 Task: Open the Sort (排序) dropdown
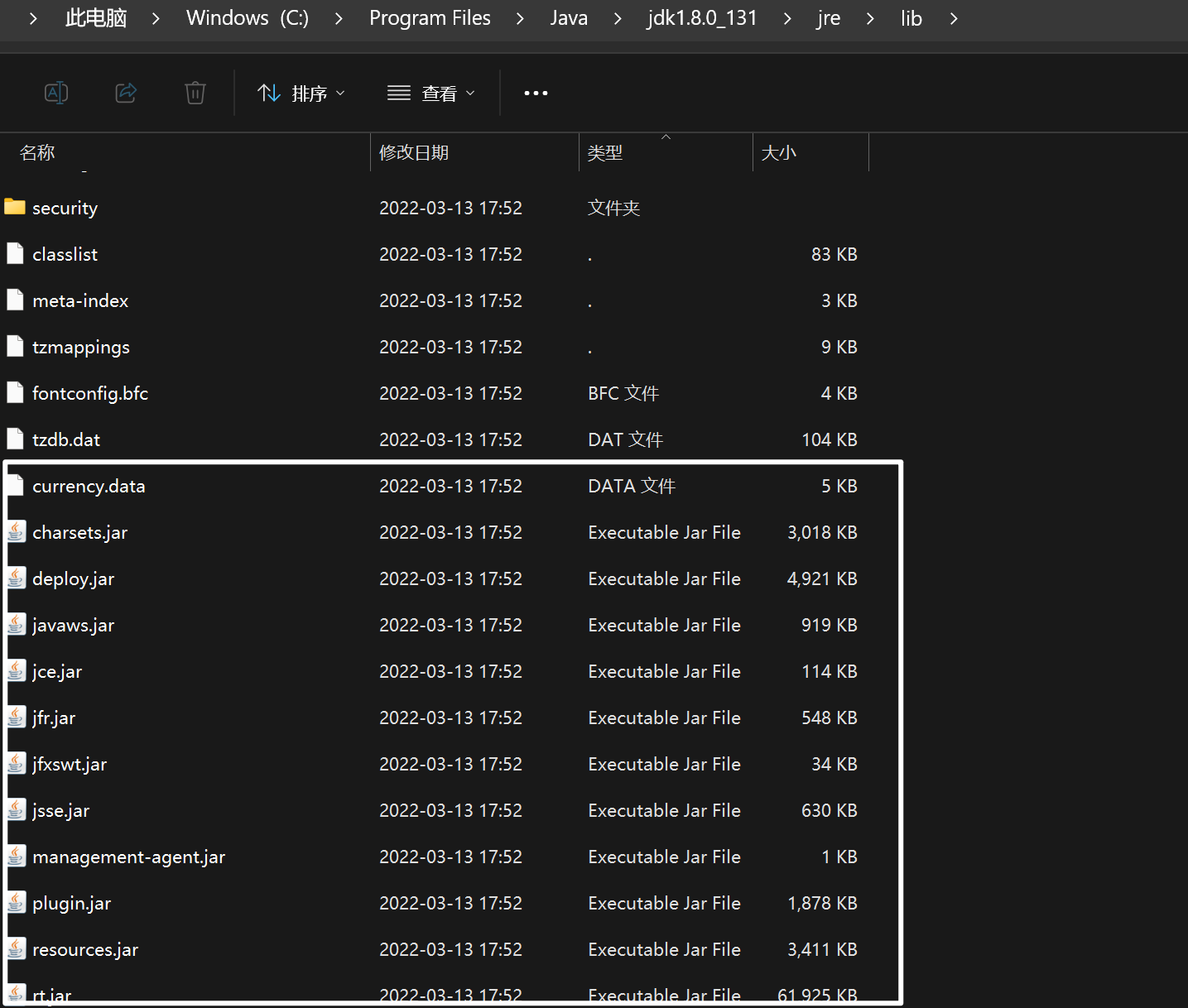[301, 94]
